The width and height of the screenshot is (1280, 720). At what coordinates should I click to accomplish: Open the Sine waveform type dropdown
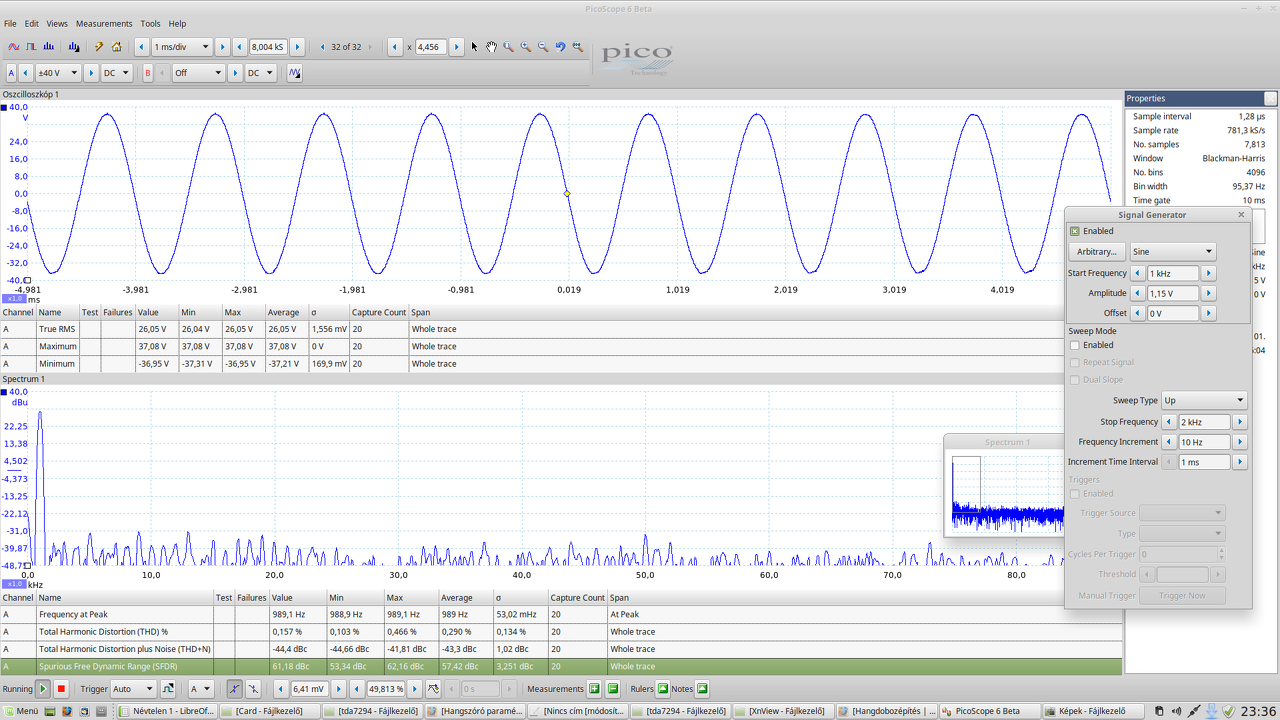point(1172,252)
